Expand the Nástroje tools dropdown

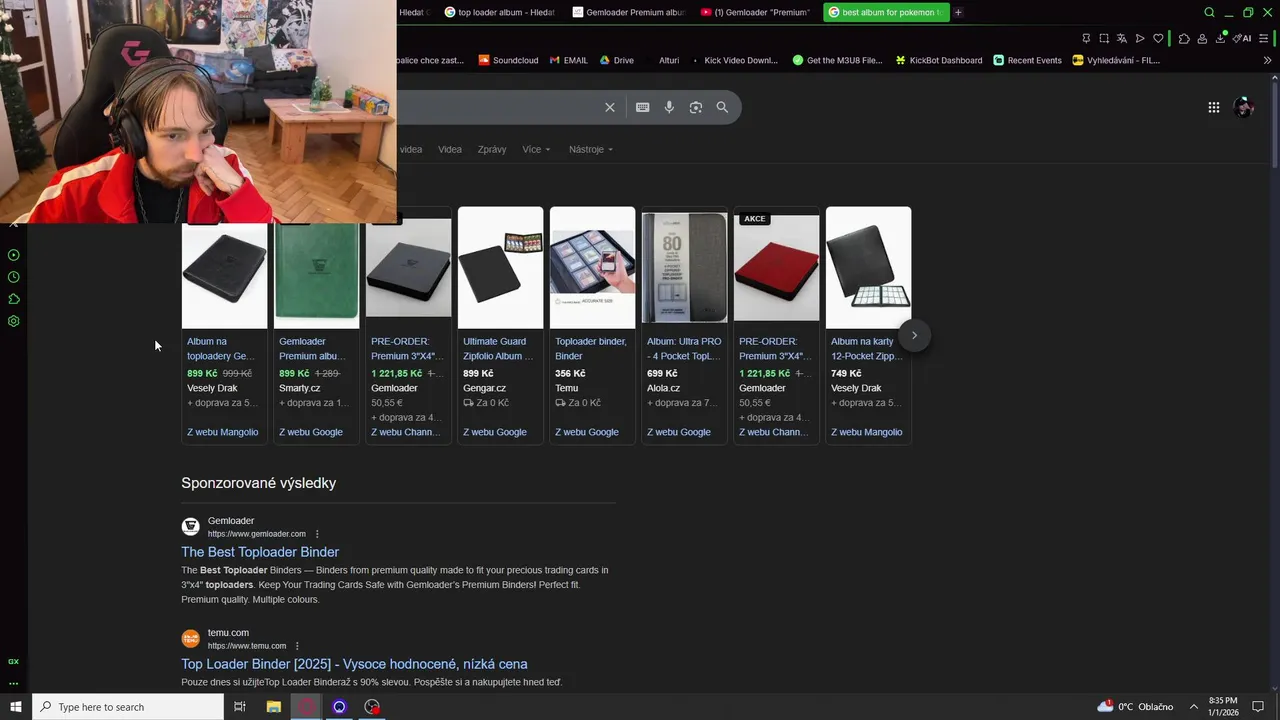coord(591,149)
